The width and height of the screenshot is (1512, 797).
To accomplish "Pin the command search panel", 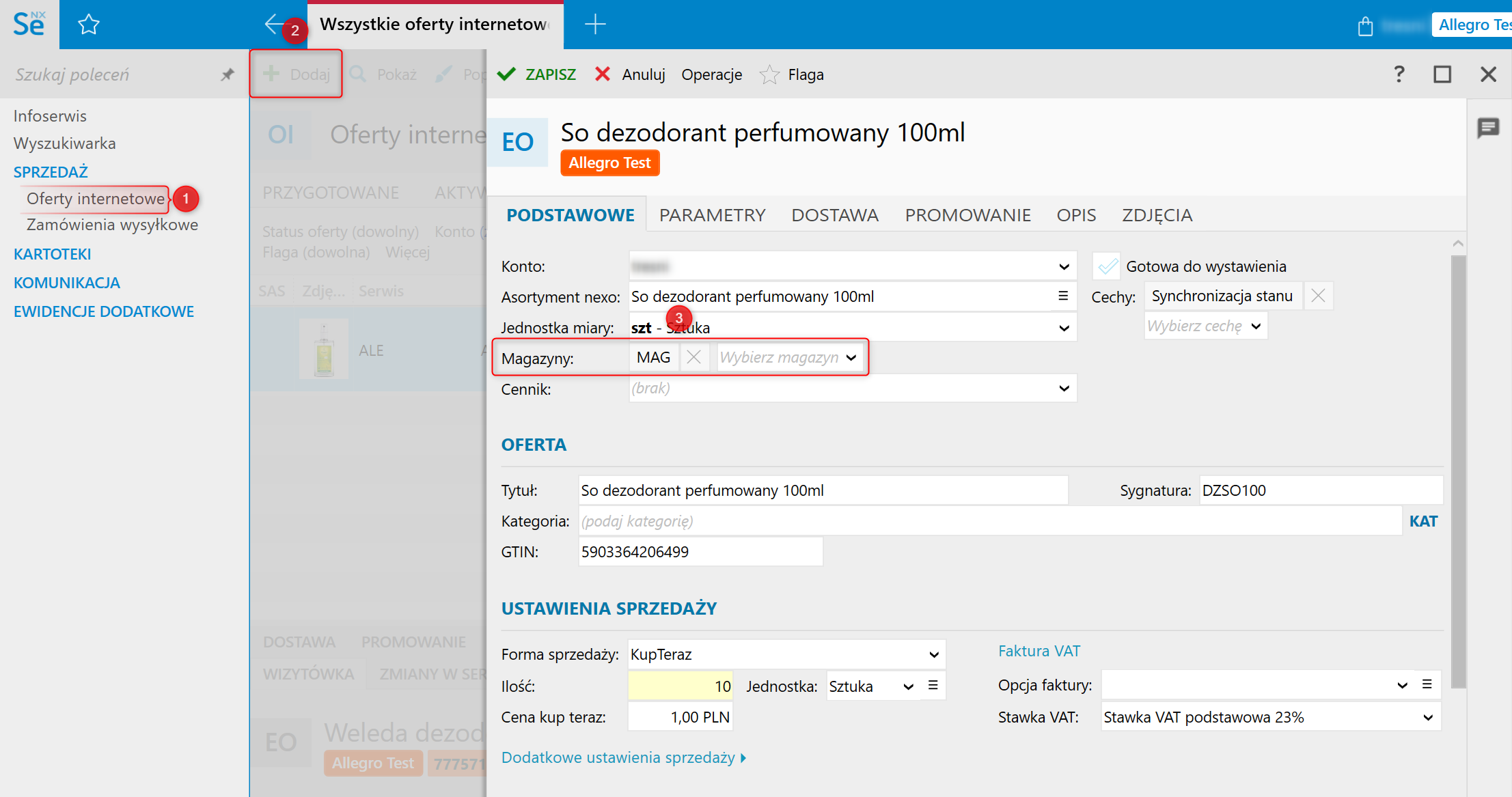I will [228, 74].
